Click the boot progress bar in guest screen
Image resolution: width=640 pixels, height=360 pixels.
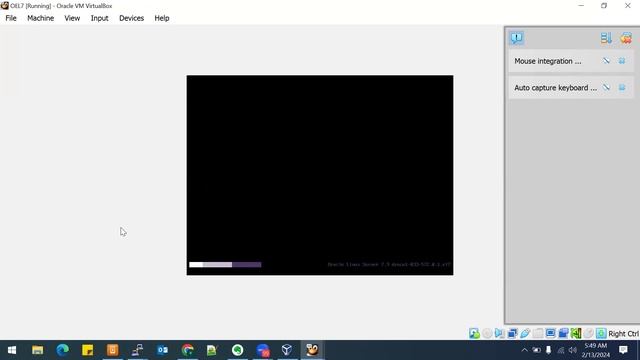point(225,265)
